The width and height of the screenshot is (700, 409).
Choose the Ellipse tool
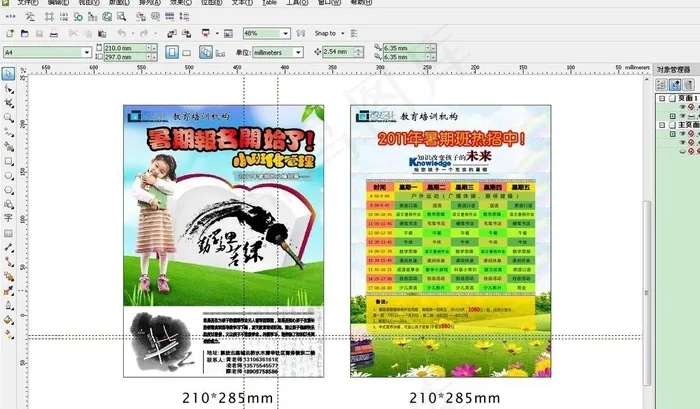click(8, 174)
